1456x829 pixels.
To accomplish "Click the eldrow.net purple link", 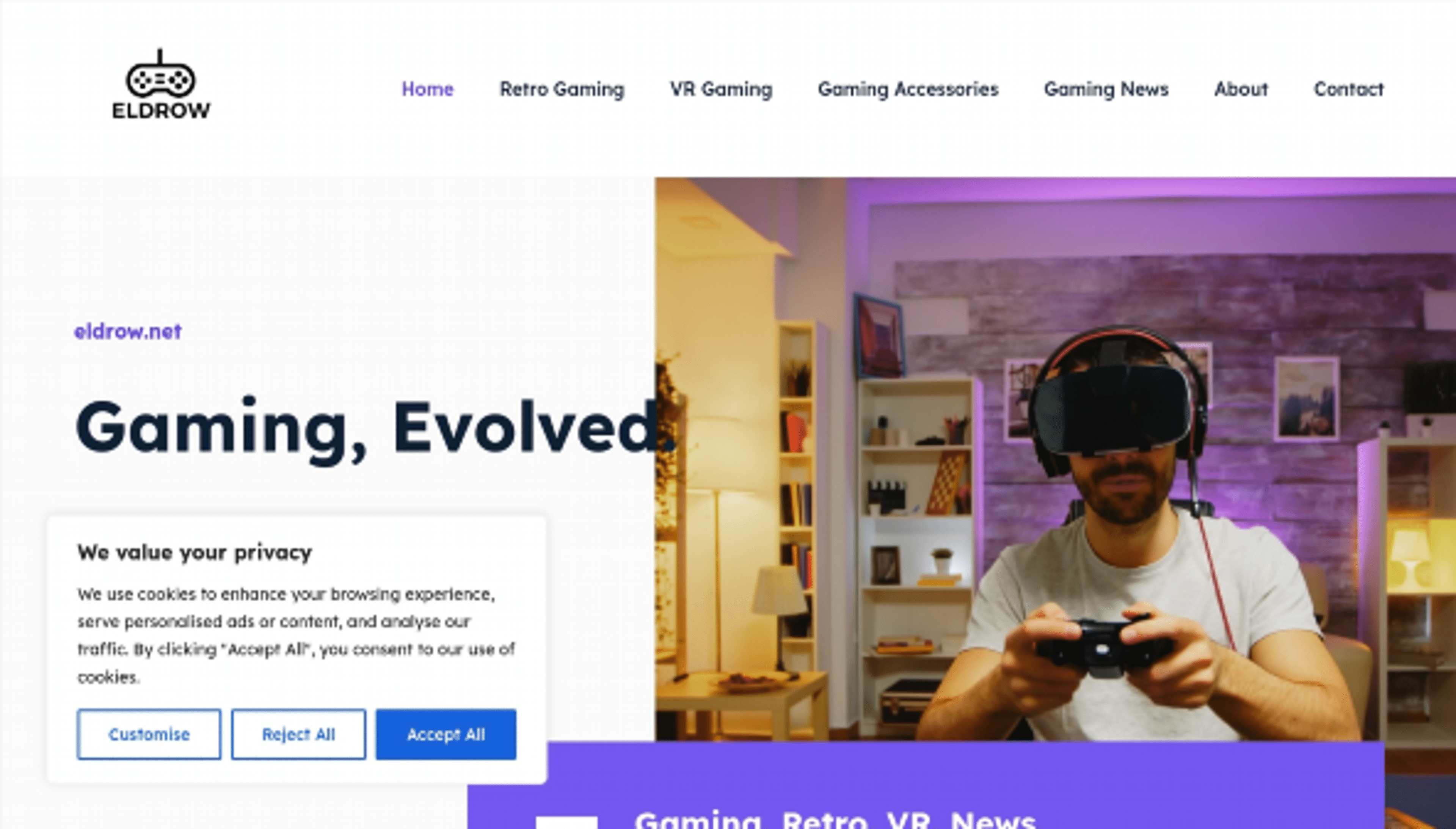I will coord(128,331).
